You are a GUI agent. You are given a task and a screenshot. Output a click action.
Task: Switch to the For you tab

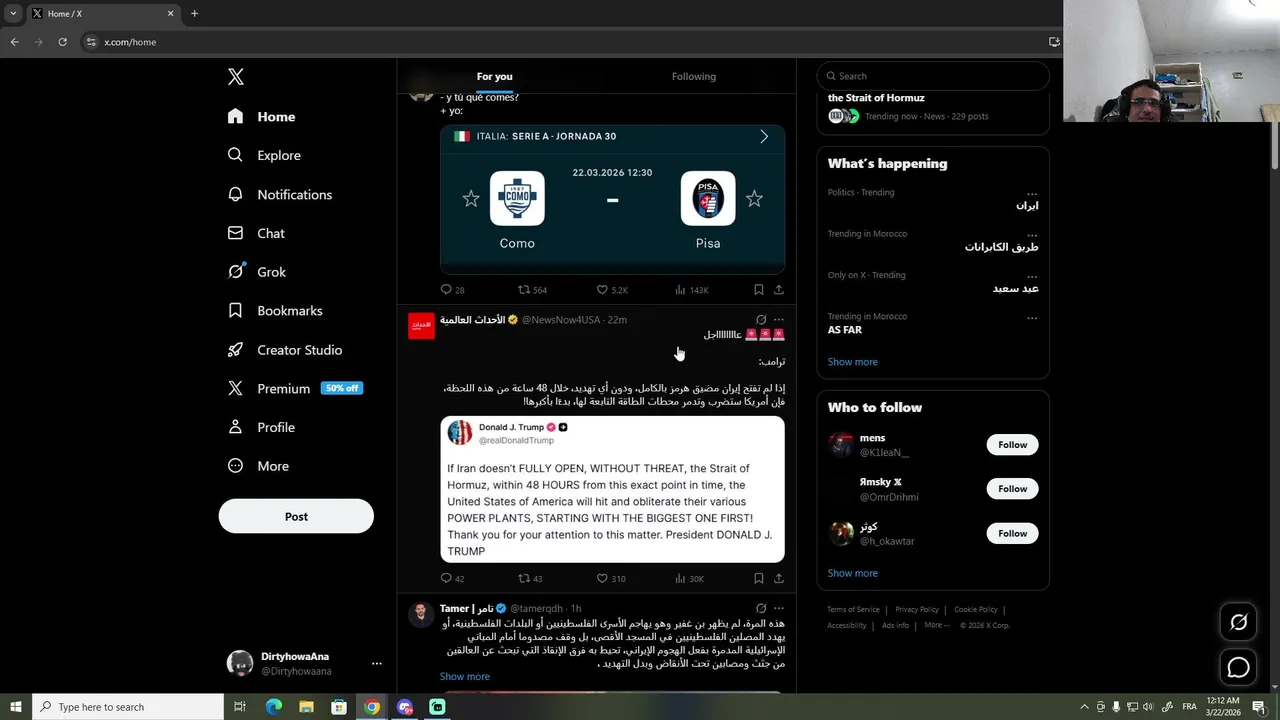click(x=494, y=76)
